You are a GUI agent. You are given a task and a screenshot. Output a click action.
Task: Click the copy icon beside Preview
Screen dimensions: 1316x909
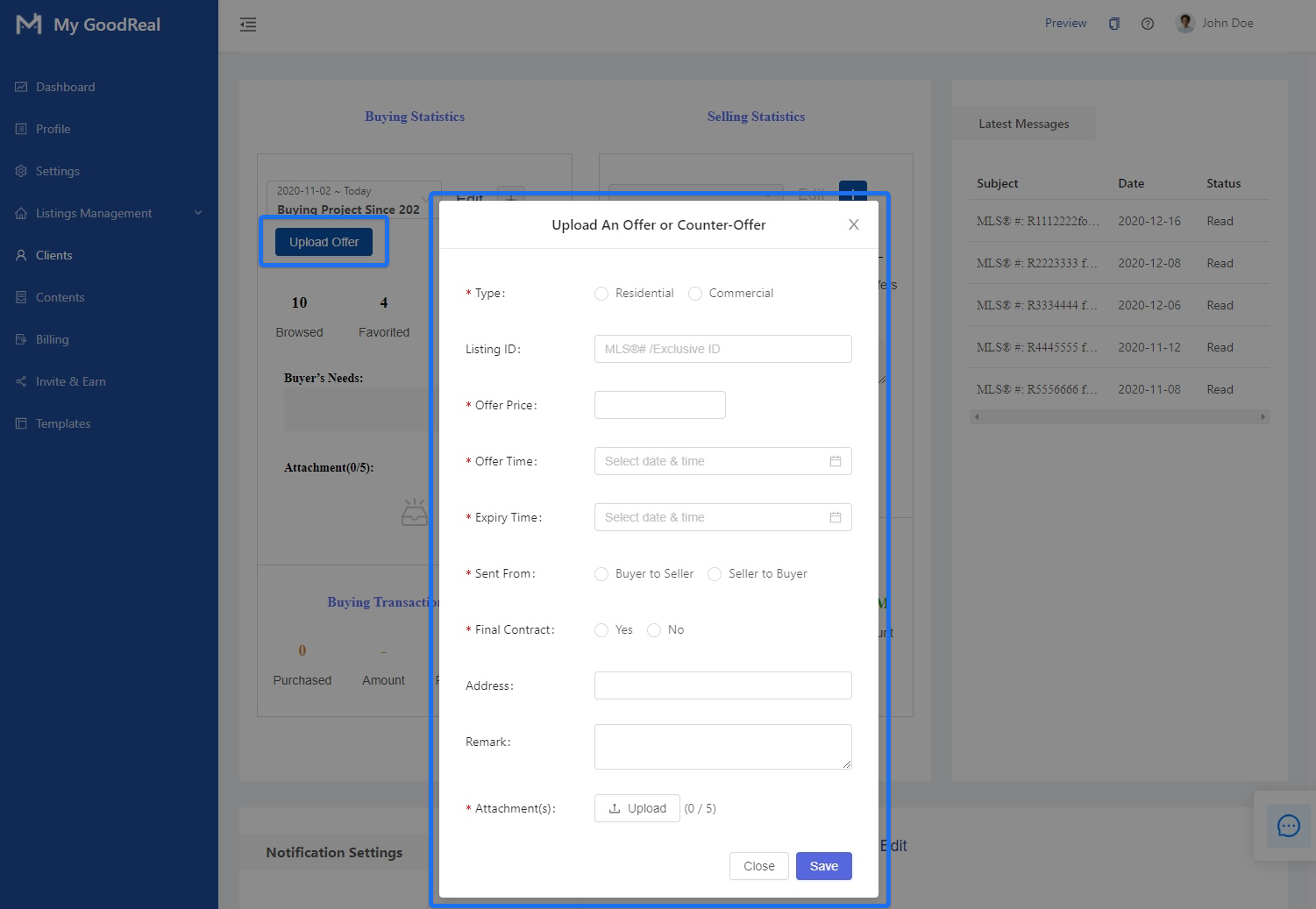1113,24
